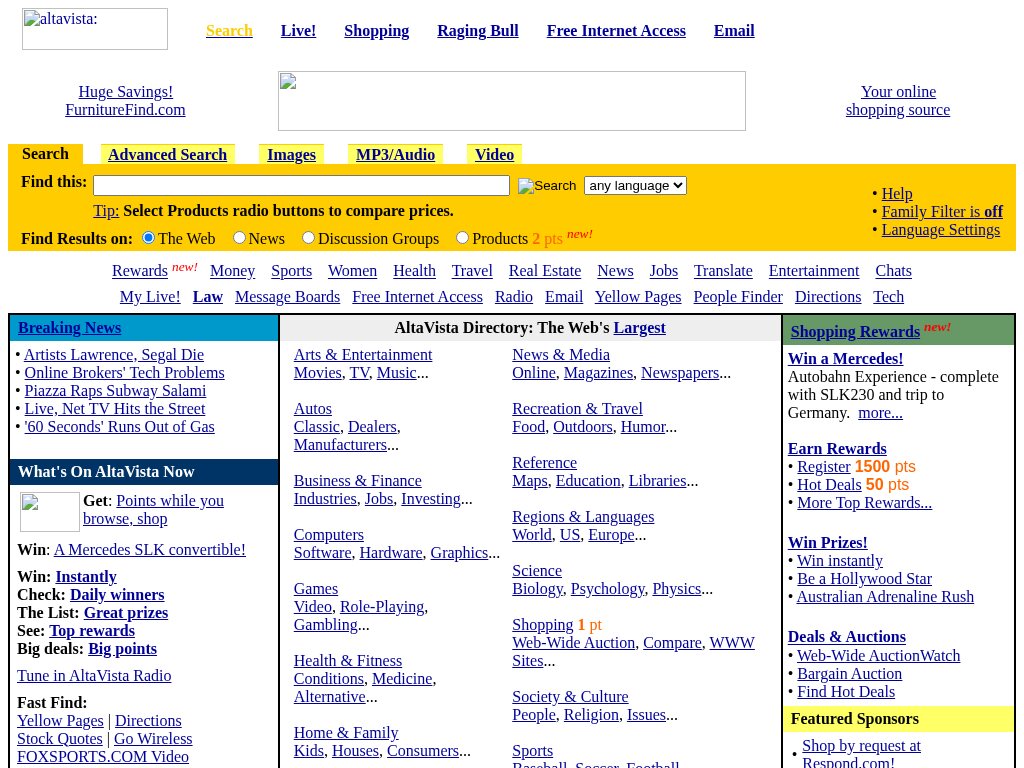The width and height of the screenshot is (1024, 768).
Task: Open the Stock Quotes link
Action: [x=59, y=739]
